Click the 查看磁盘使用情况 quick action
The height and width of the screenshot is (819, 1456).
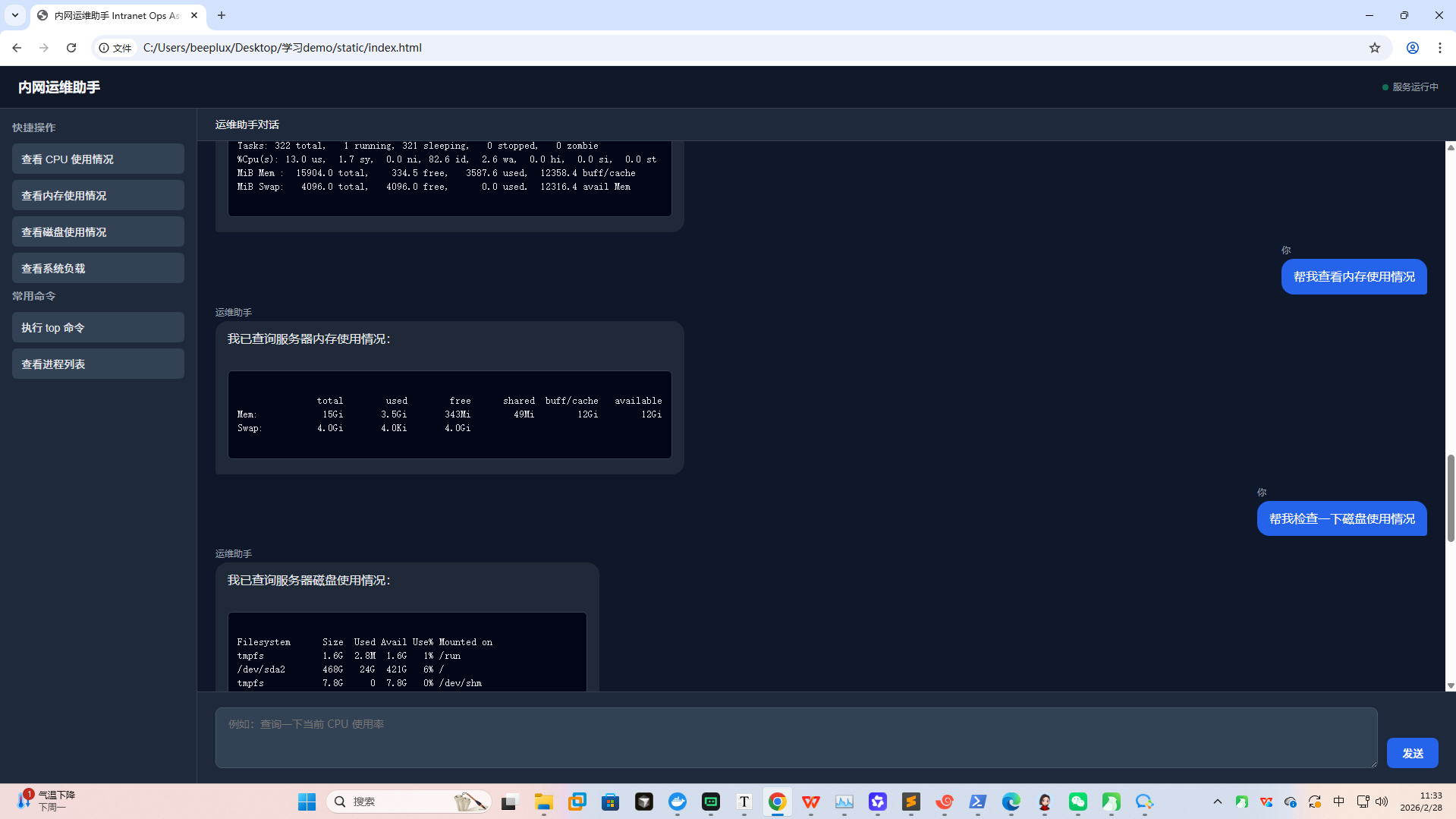tap(98, 232)
